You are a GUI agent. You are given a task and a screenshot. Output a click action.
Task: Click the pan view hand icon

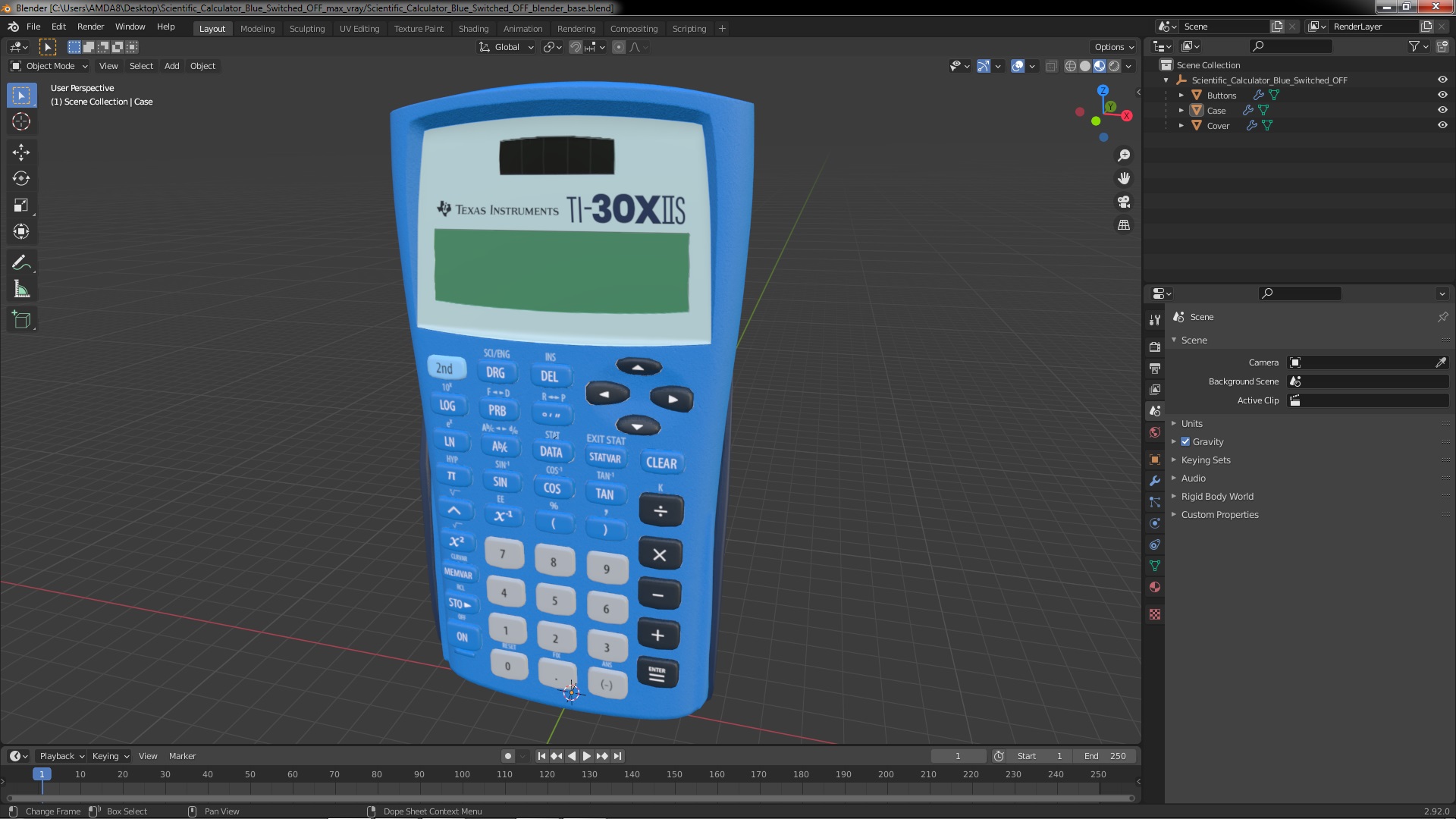tap(1124, 178)
